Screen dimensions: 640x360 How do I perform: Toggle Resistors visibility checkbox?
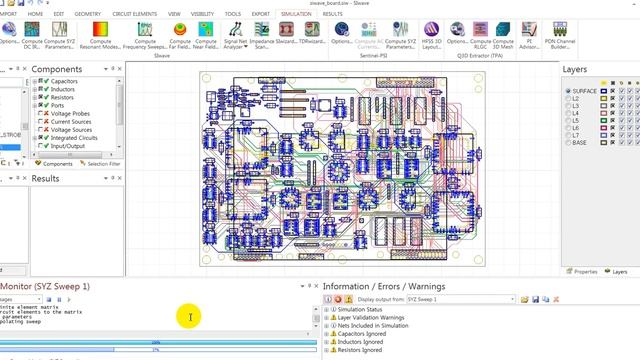pyautogui.click(x=41, y=97)
